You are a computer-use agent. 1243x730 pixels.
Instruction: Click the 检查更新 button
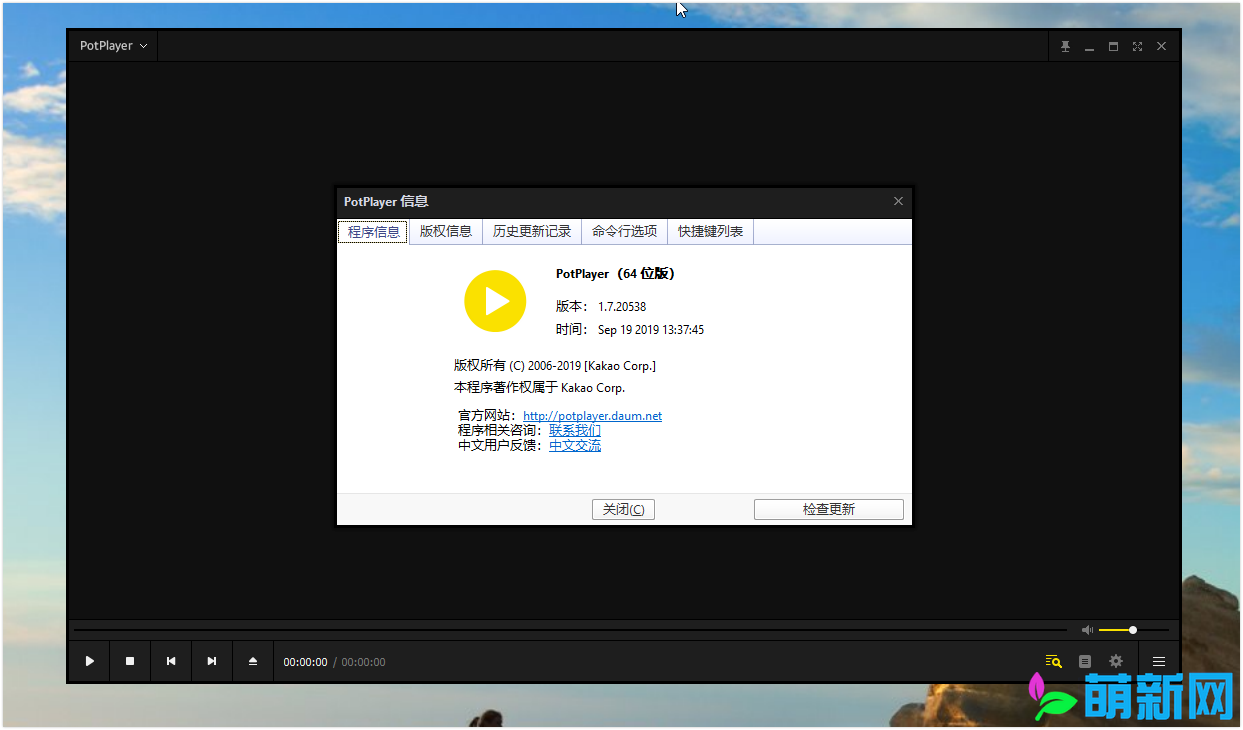tap(829, 509)
